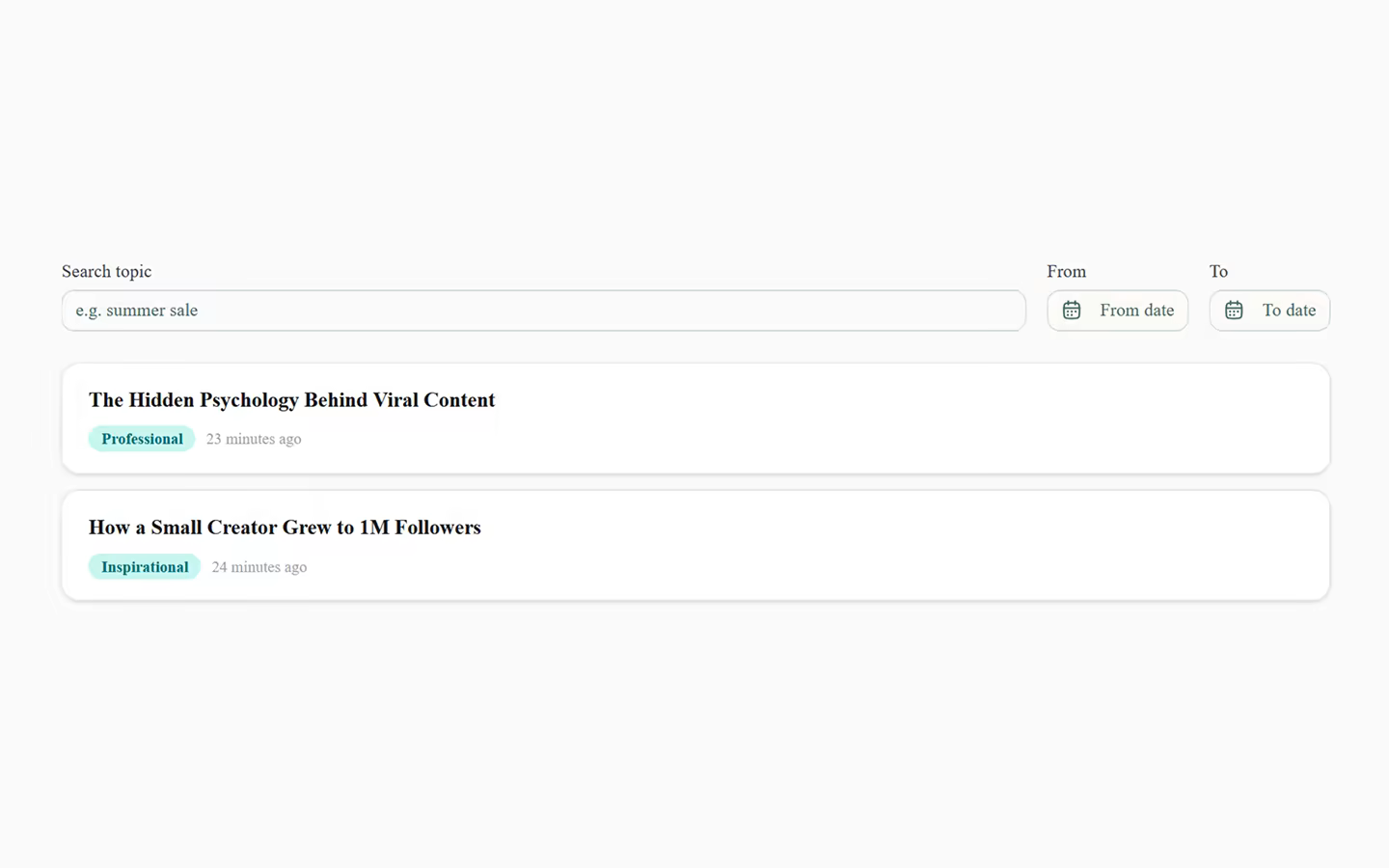Click calendar icon in From date button
Image resolution: width=1389 pixels, height=868 pixels.
(x=1072, y=311)
